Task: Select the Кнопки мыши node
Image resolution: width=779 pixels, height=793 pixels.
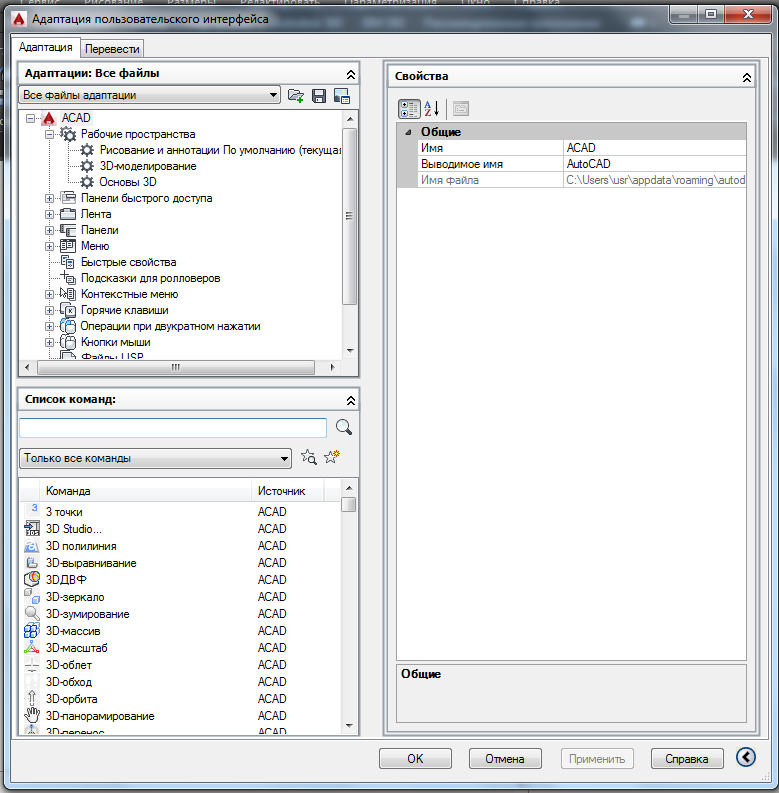Action: 115,342
